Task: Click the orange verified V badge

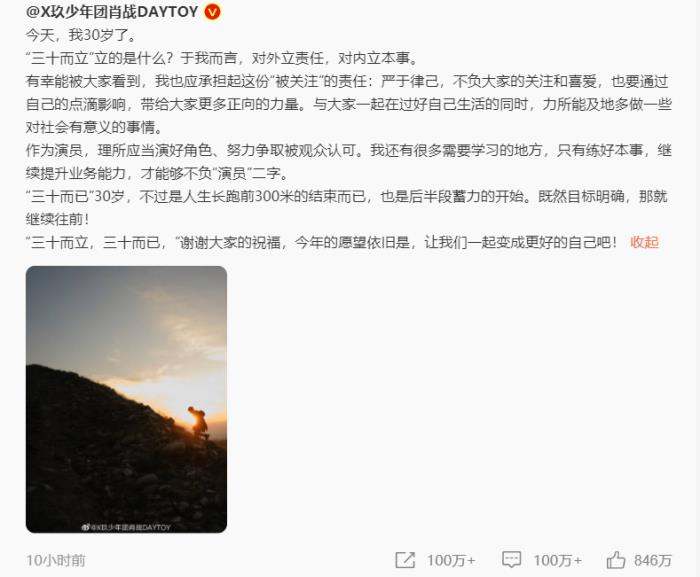Action: tap(212, 12)
